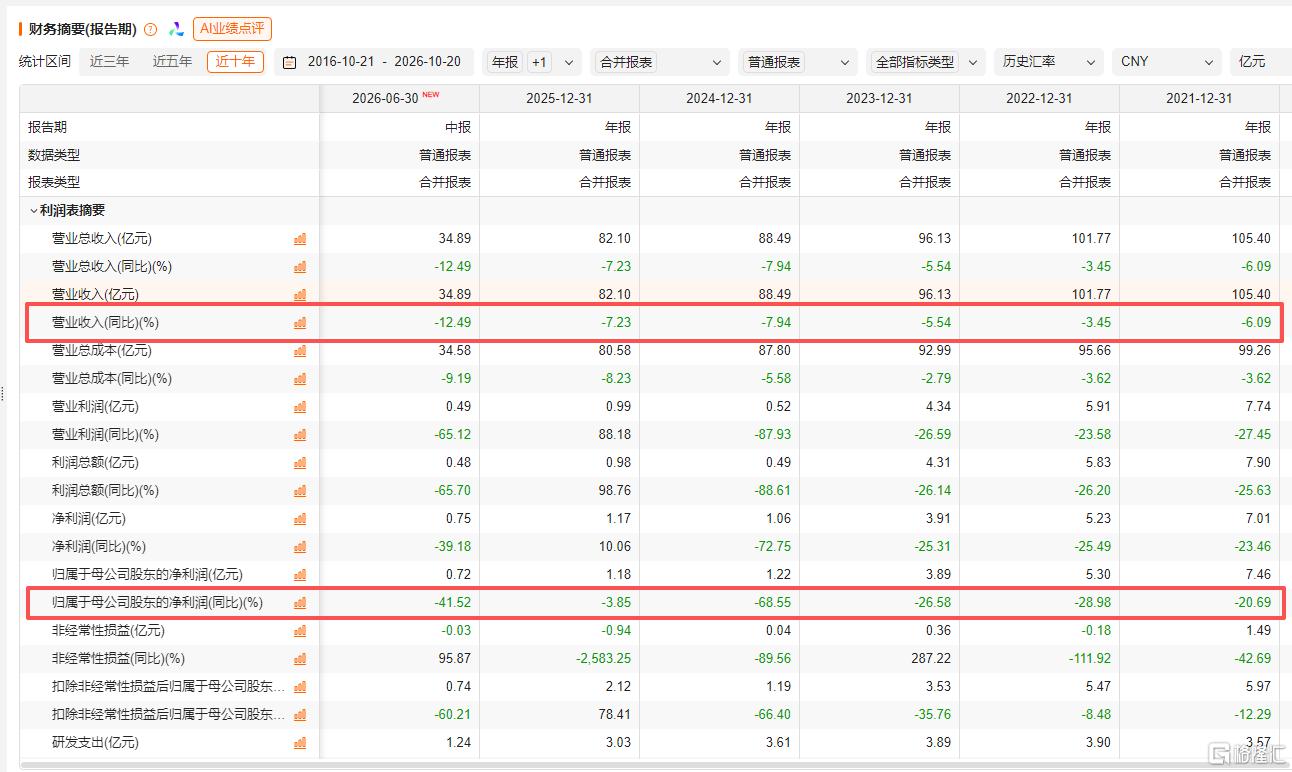Open the CNY currency selector
This screenshot has width=1292, height=772.
1166,62
